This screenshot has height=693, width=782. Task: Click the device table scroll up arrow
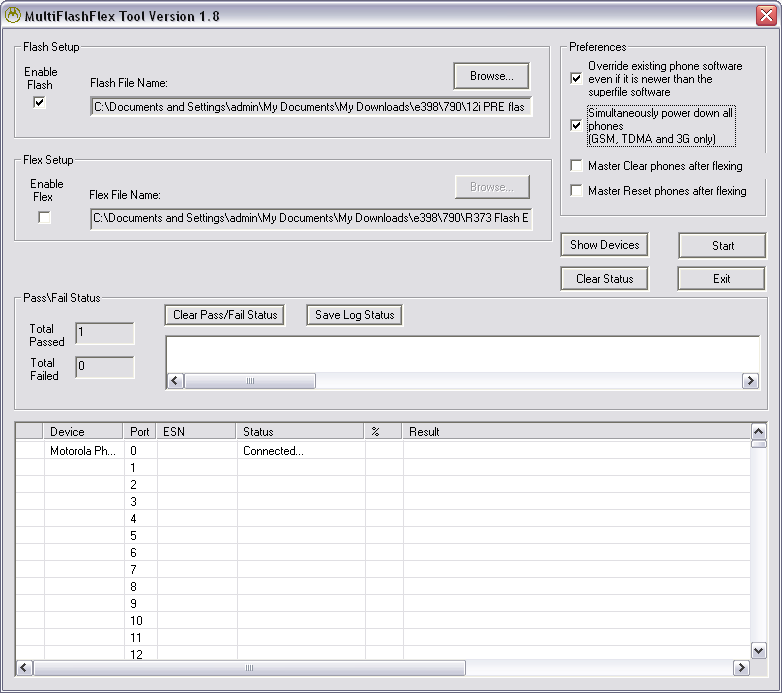point(759,431)
